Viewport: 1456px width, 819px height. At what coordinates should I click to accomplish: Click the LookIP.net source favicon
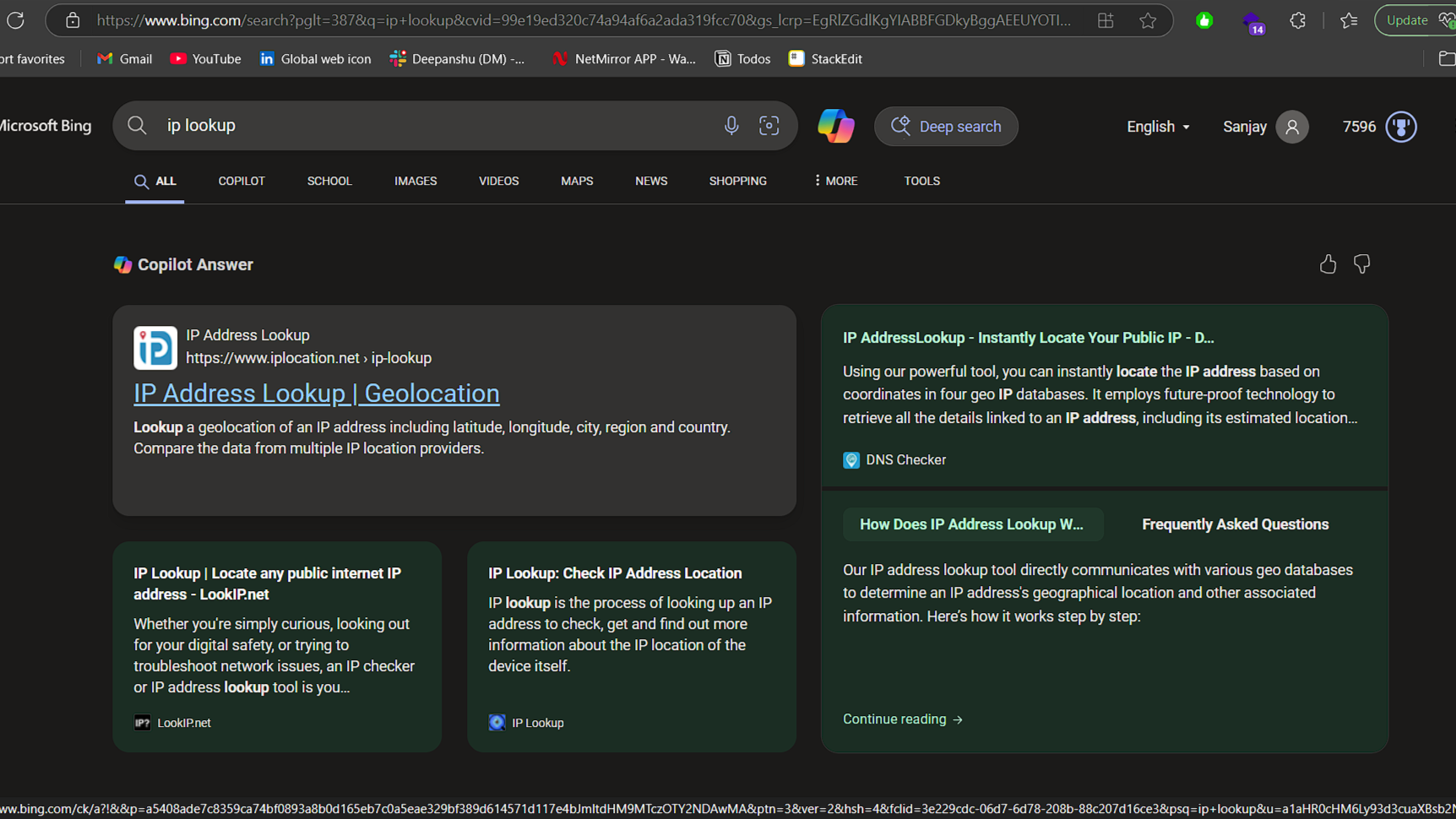(x=143, y=723)
